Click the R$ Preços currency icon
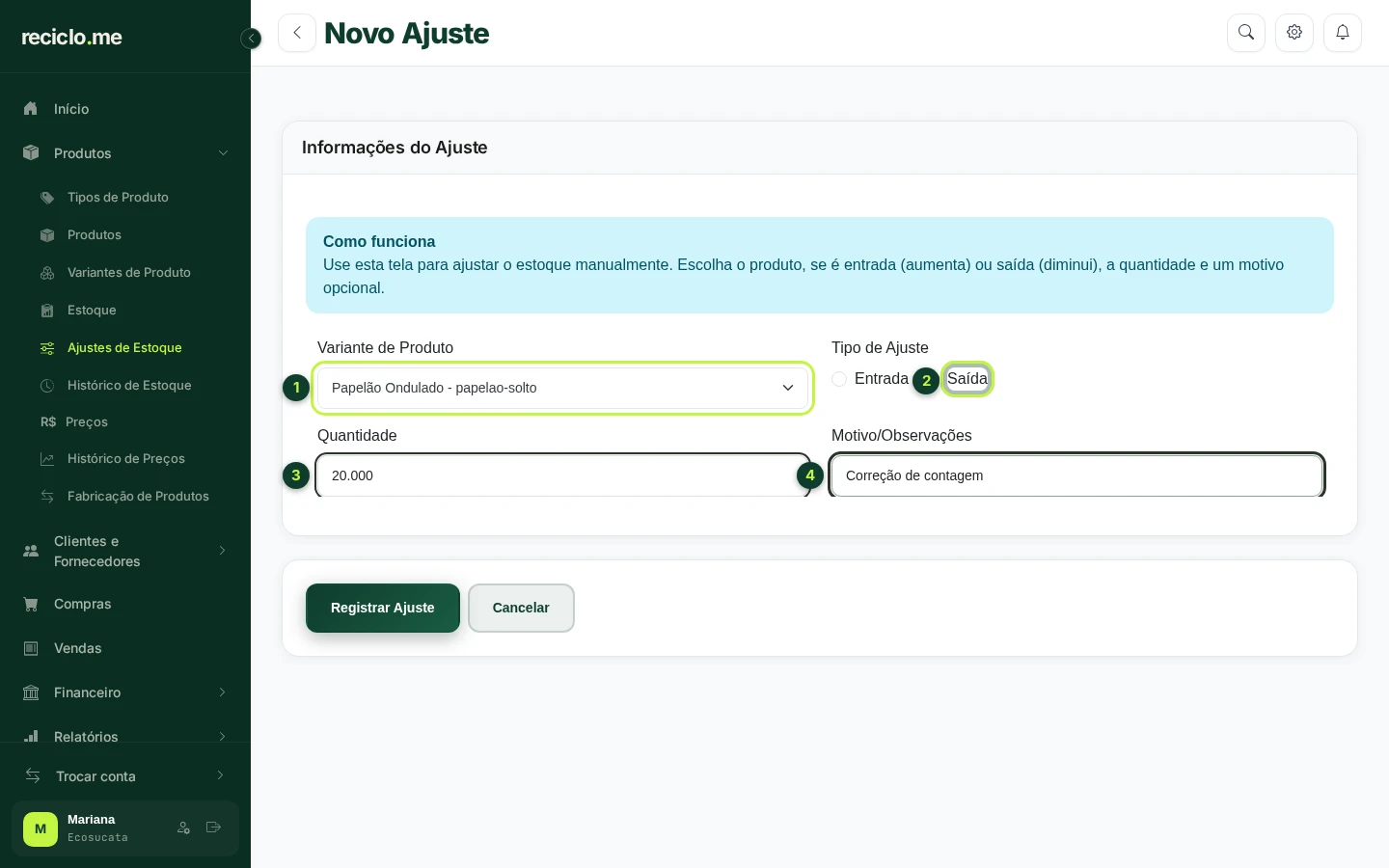This screenshot has height=868, width=1389. pyautogui.click(x=48, y=422)
